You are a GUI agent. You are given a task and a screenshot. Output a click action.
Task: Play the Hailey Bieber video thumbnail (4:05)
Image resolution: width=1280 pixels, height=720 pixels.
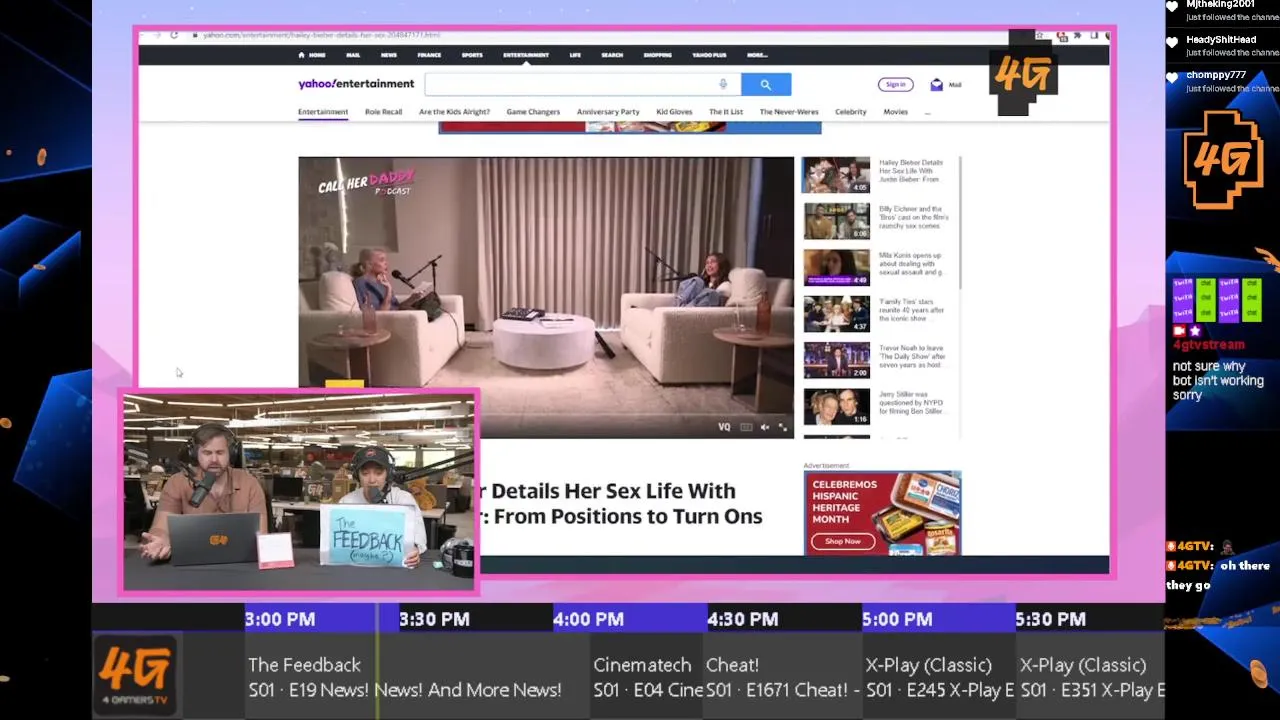coord(836,175)
